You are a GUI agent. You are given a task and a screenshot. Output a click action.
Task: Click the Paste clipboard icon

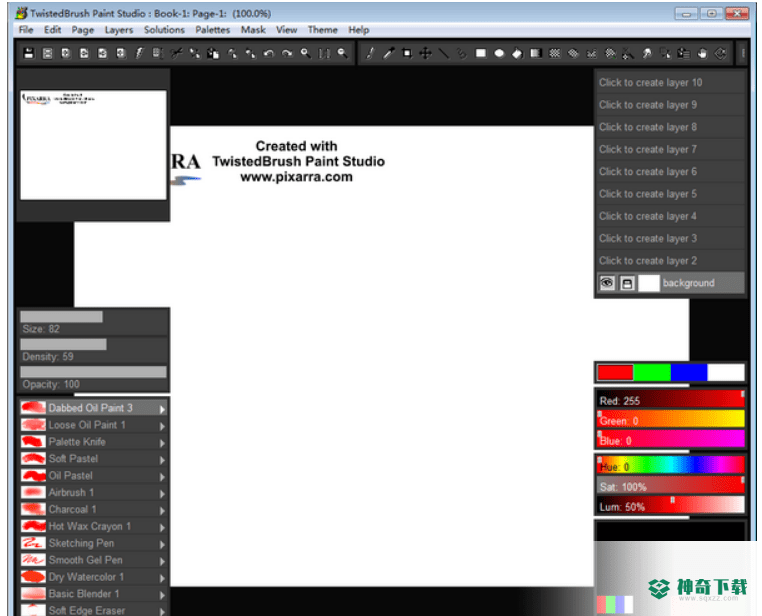(x=213, y=53)
